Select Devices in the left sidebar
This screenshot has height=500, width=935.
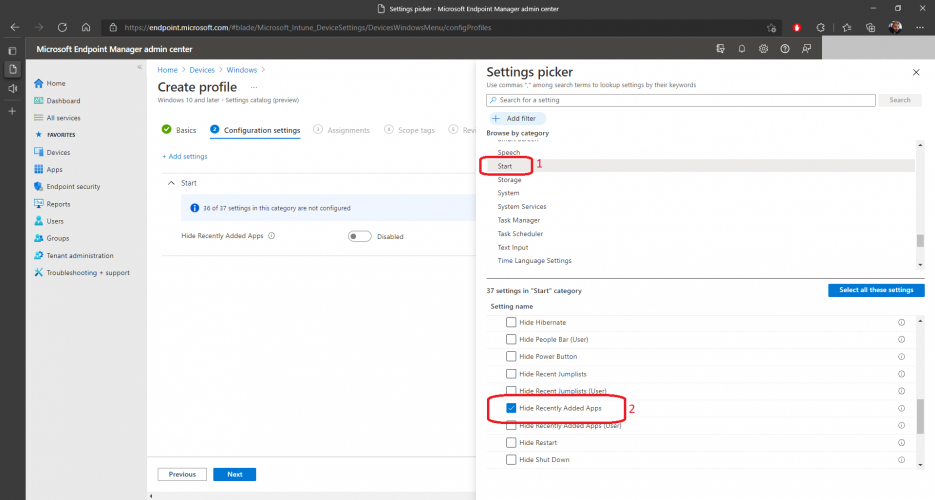(x=58, y=152)
